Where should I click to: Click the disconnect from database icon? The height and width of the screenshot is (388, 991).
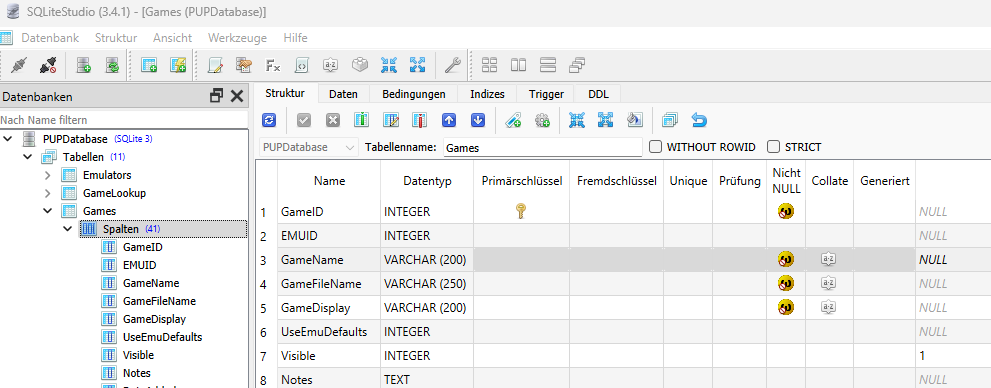coord(48,65)
